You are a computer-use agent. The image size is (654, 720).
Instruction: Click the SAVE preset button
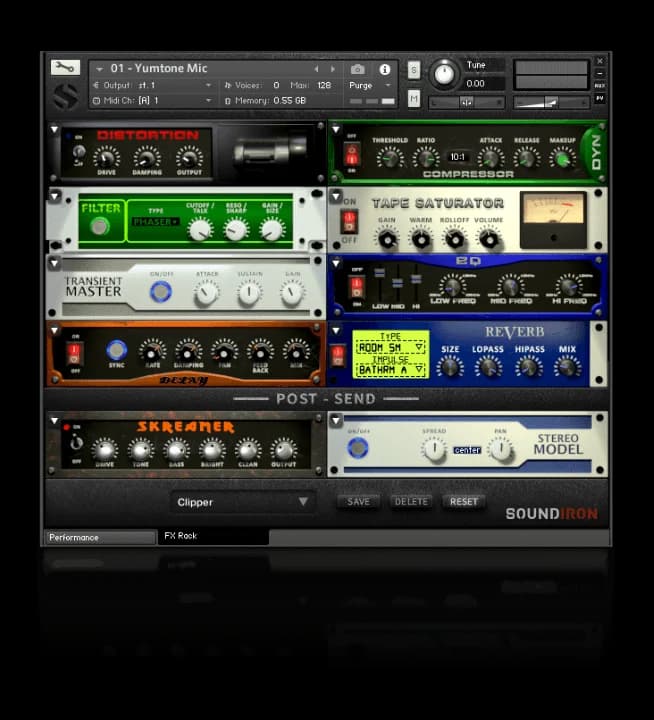(x=358, y=502)
